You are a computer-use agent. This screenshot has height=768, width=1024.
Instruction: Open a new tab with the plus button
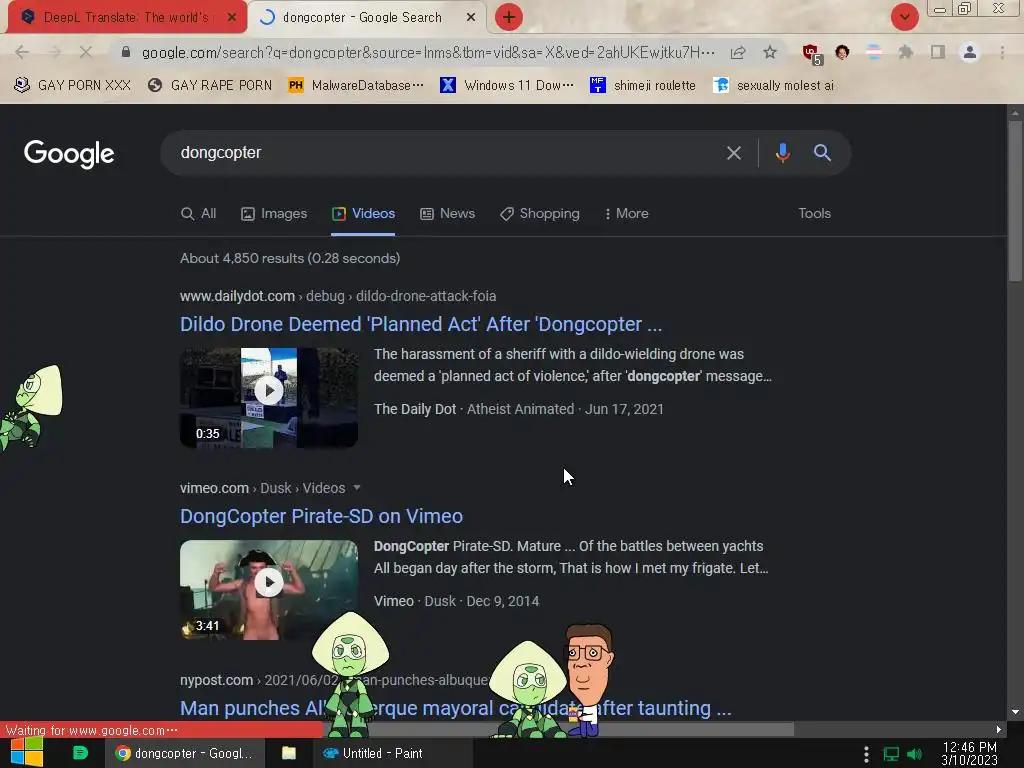509,17
